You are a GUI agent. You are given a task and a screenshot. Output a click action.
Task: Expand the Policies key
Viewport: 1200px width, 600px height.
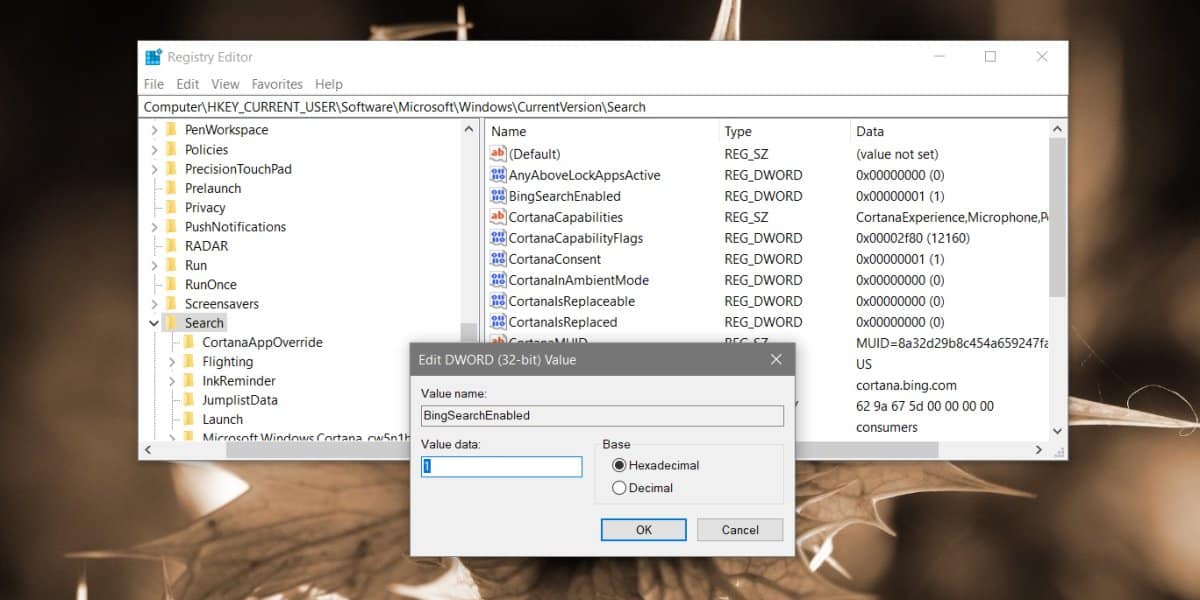(154, 149)
